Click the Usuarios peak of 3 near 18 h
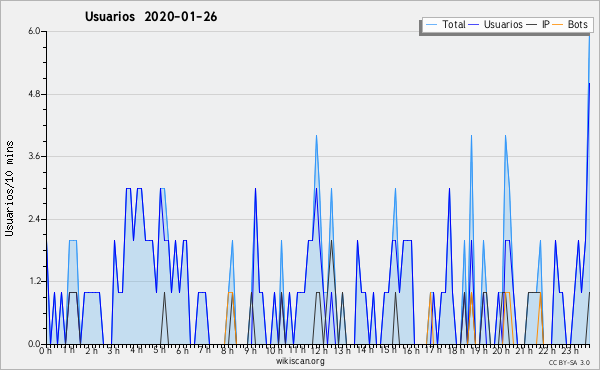The height and width of the screenshot is (370, 600). pyautogui.click(x=449, y=188)
